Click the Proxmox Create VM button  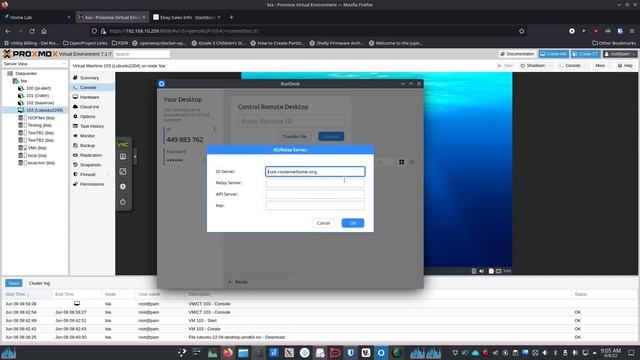[553, 54]
